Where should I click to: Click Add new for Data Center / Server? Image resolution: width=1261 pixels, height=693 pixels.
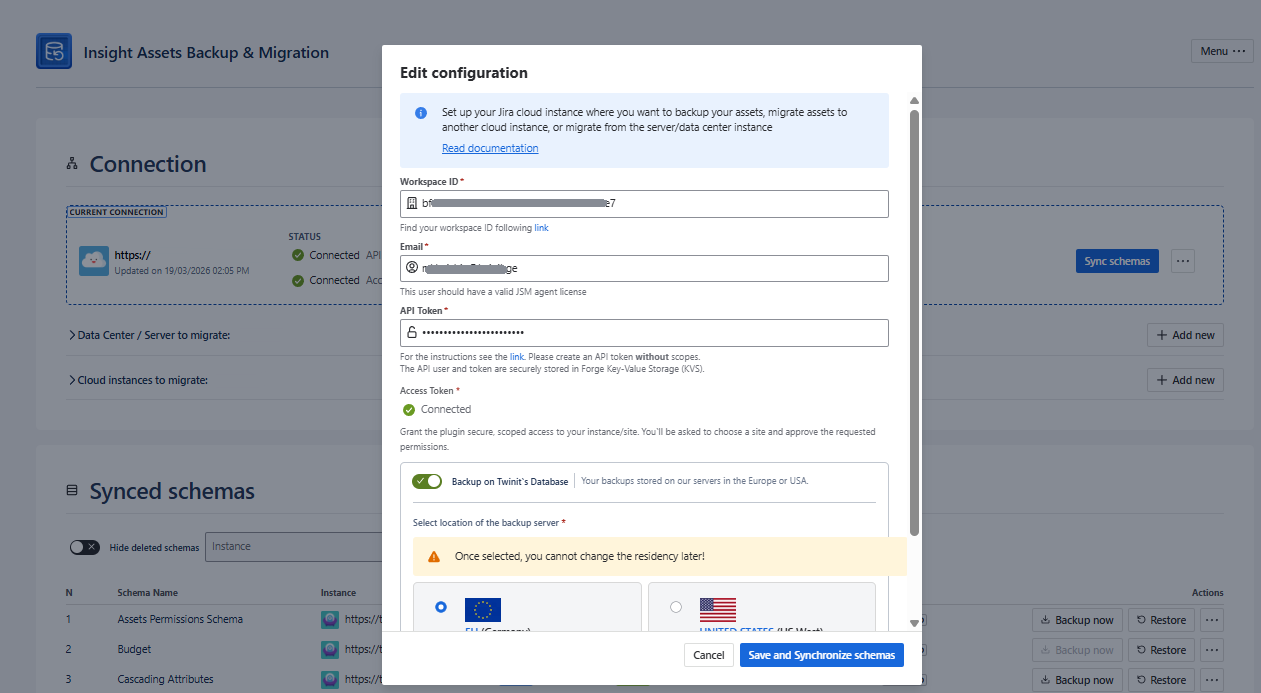click(x=1185, y=335)
